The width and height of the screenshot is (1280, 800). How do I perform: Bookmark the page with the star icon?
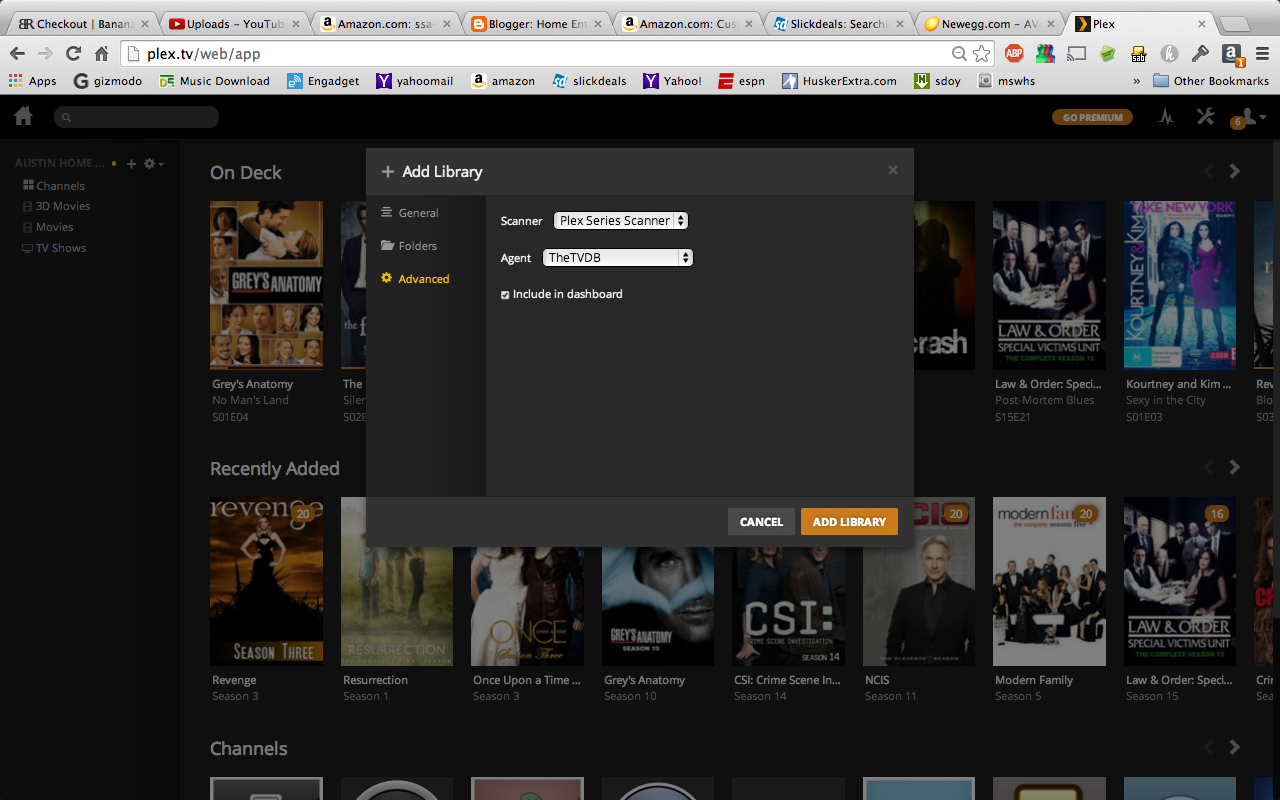click(982, 54)
